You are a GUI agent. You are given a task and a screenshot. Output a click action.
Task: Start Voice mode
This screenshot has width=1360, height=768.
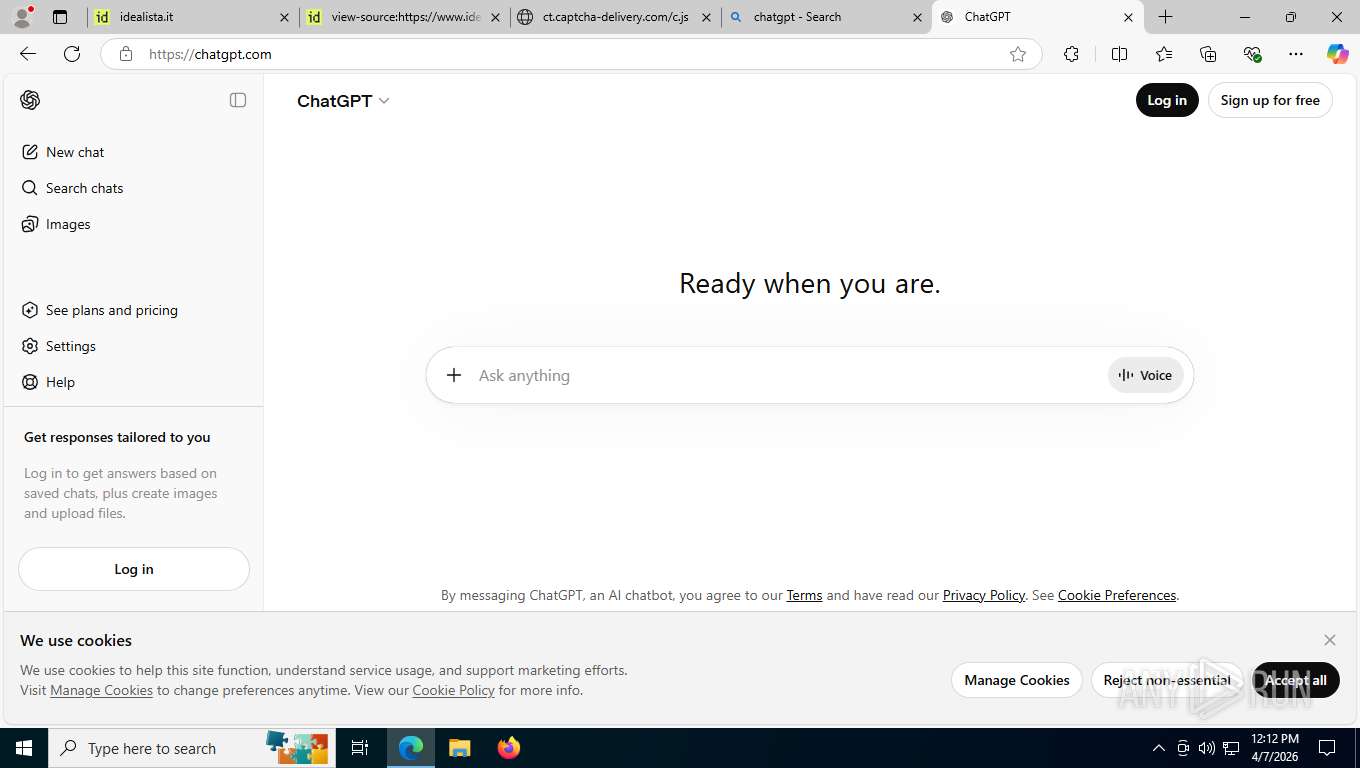[1146, 375]
